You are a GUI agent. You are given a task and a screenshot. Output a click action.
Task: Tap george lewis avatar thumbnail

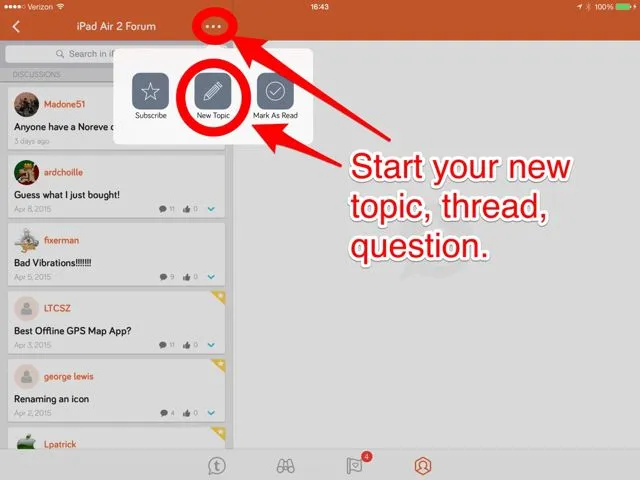27,376
